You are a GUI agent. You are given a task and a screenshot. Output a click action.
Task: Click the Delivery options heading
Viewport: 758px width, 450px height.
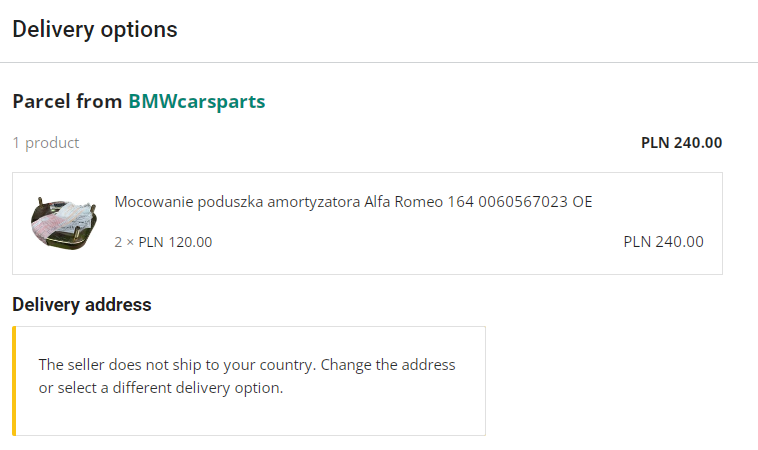click(x=95, y=30)
